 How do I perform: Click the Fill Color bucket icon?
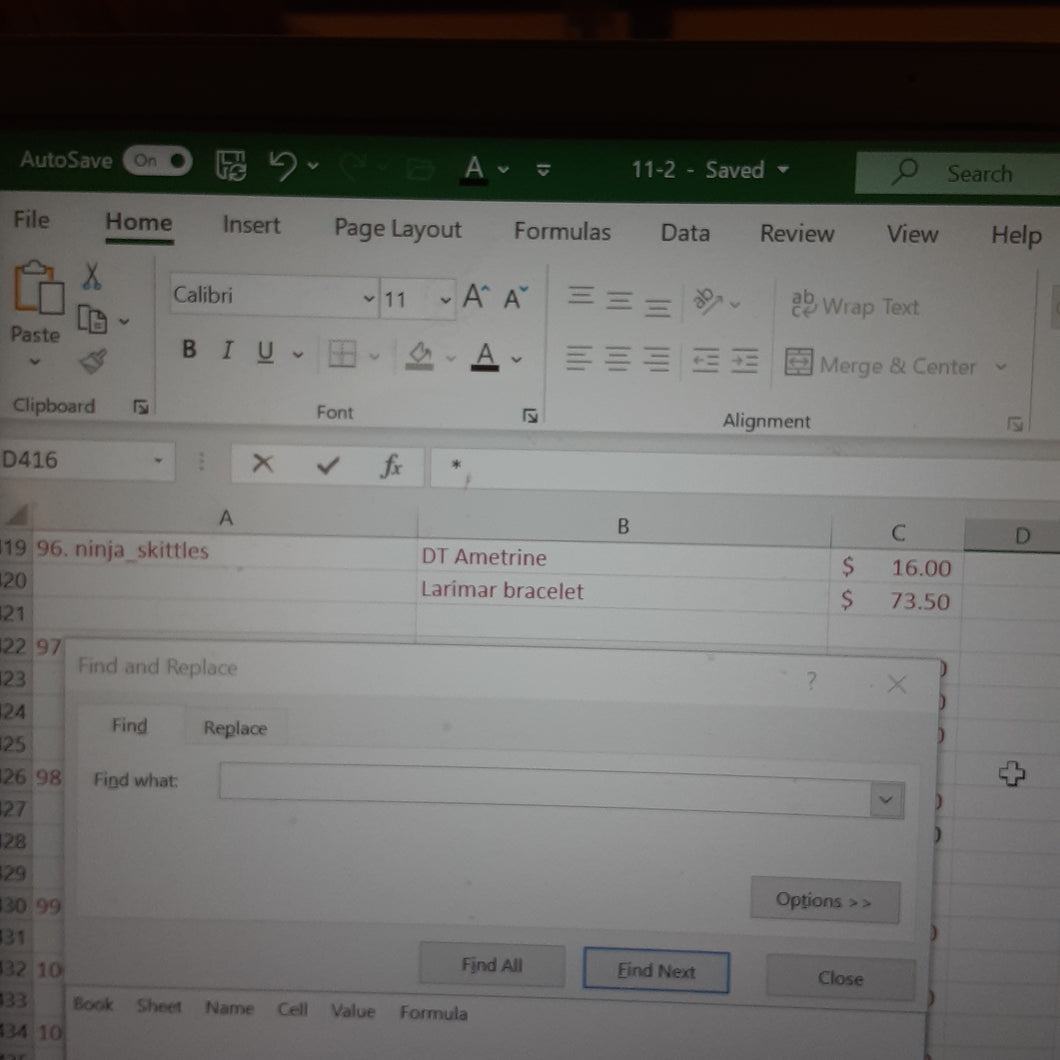click(420, 356)
